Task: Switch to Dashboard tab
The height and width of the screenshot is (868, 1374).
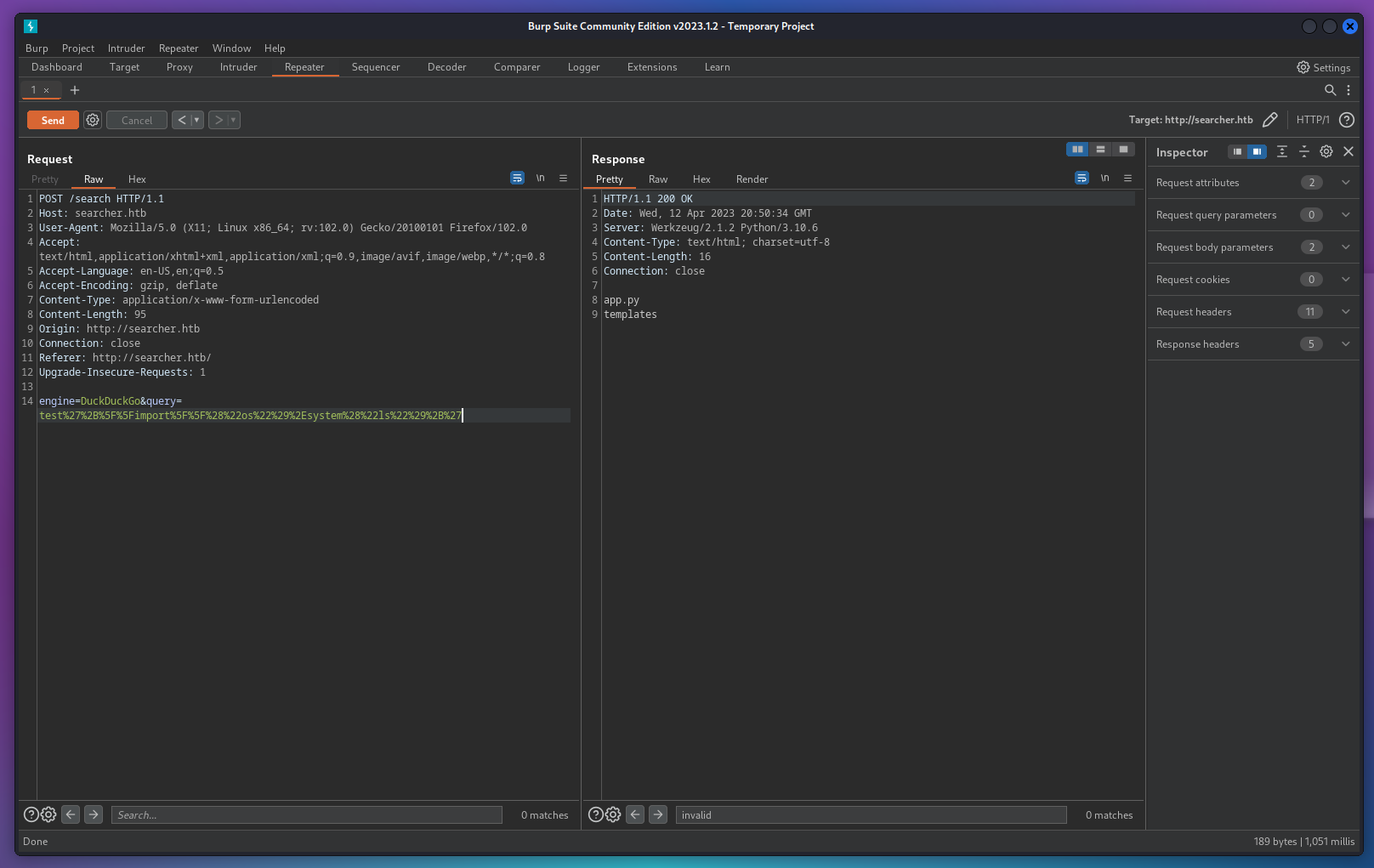Action: click(x=57, y=67)
